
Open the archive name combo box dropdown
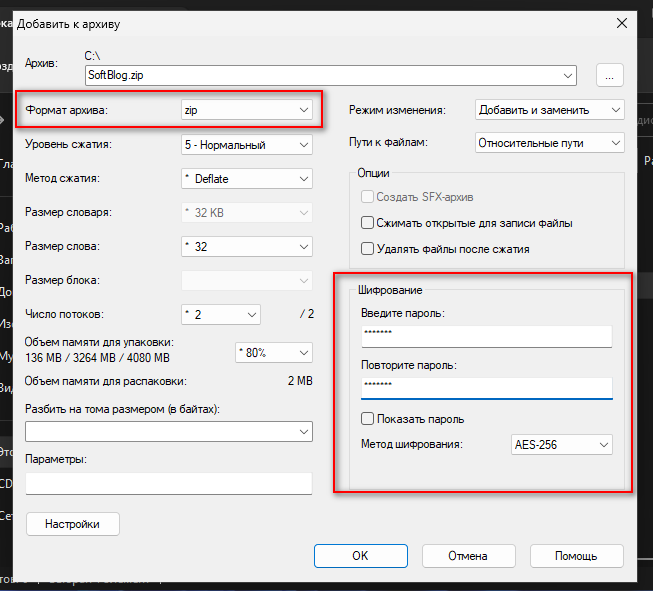click(x=567, y=75)
